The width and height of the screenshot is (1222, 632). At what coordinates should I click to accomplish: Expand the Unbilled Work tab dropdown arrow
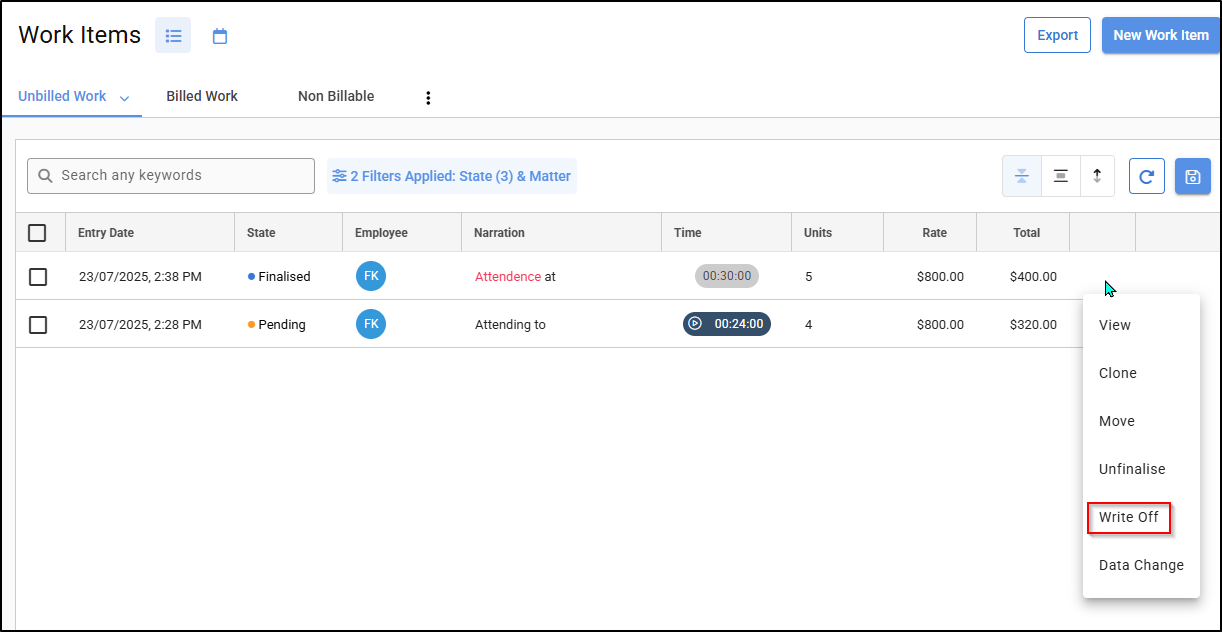[125, 98]
